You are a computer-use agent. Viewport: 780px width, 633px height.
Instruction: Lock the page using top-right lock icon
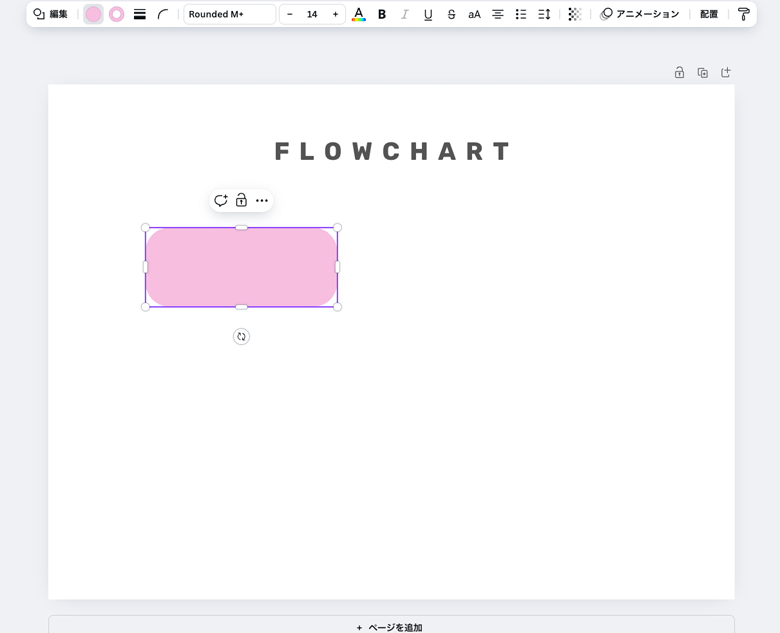(x=679, y=73)
